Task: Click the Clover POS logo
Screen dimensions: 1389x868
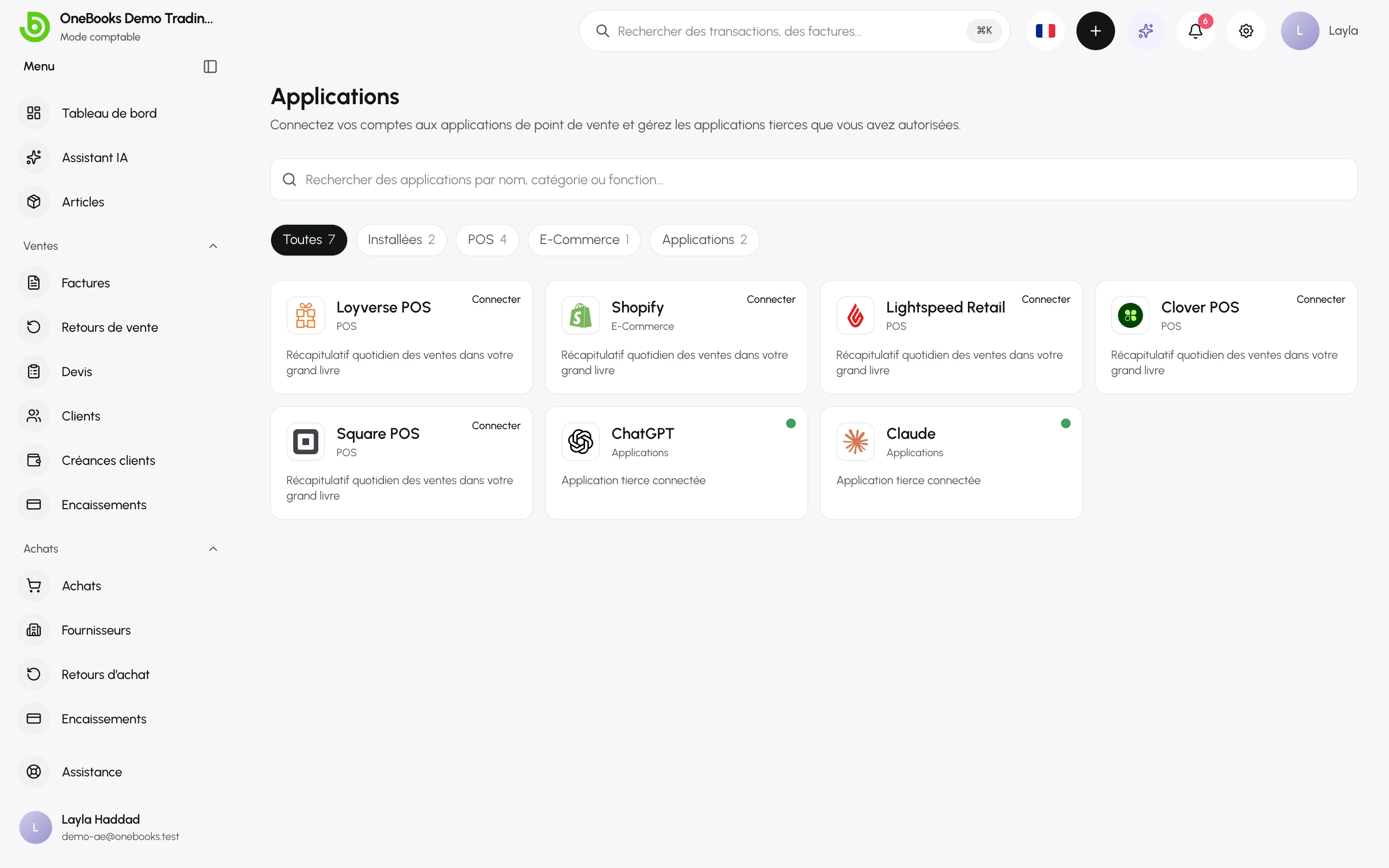Action: click(1130, 315)
